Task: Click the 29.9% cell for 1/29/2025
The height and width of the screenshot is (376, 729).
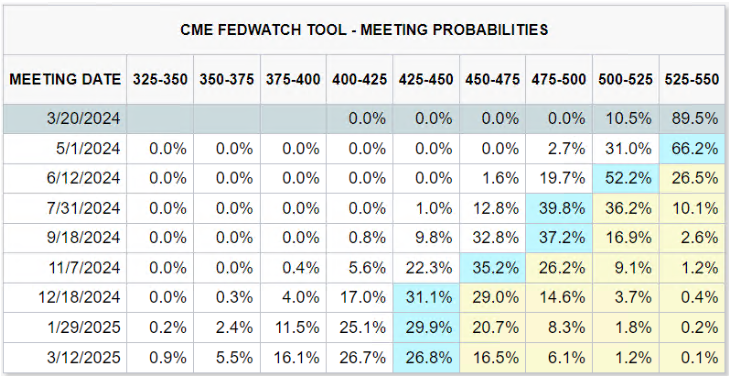Action: [426, 327]
